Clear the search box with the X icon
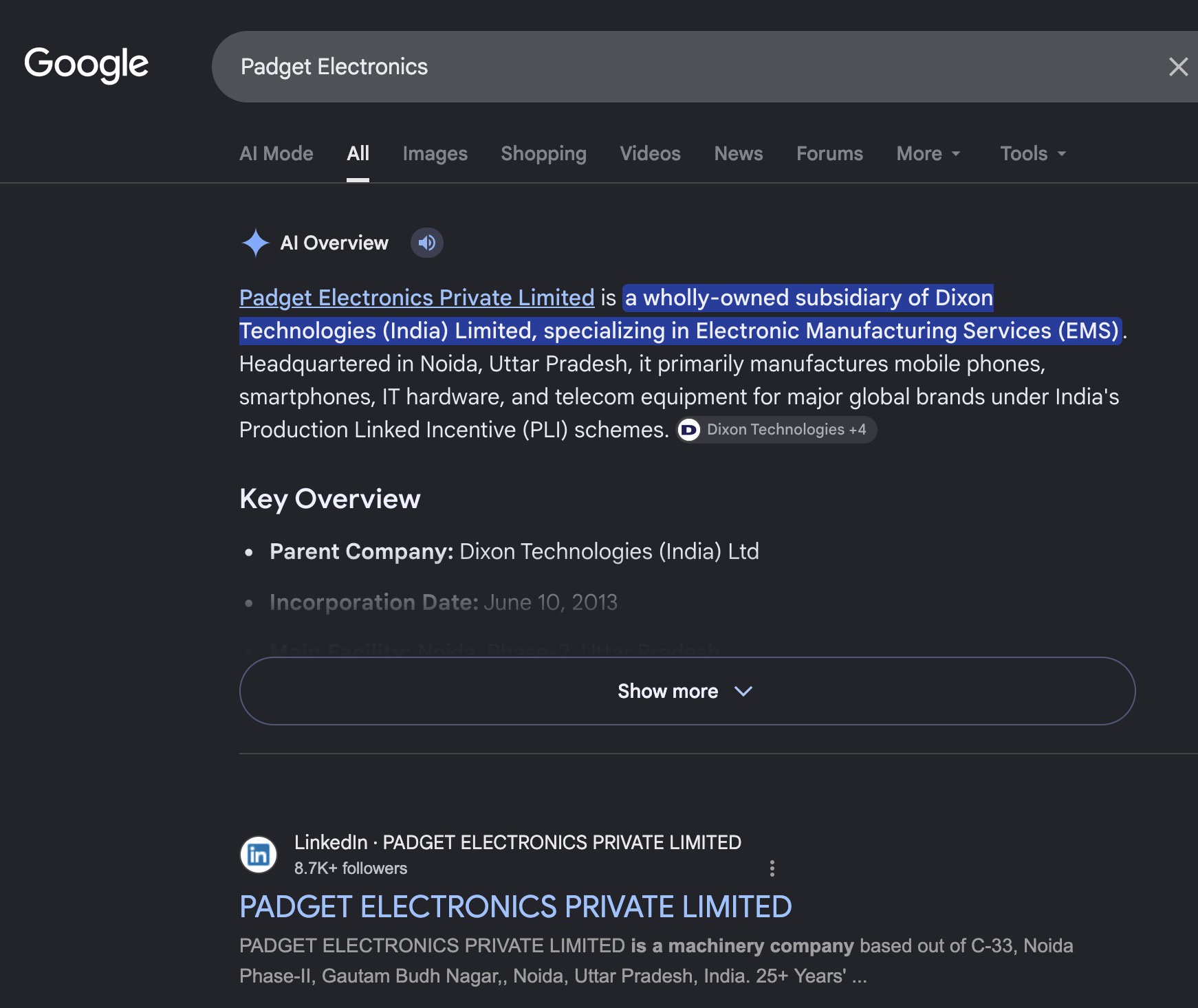 point(1178,67)
